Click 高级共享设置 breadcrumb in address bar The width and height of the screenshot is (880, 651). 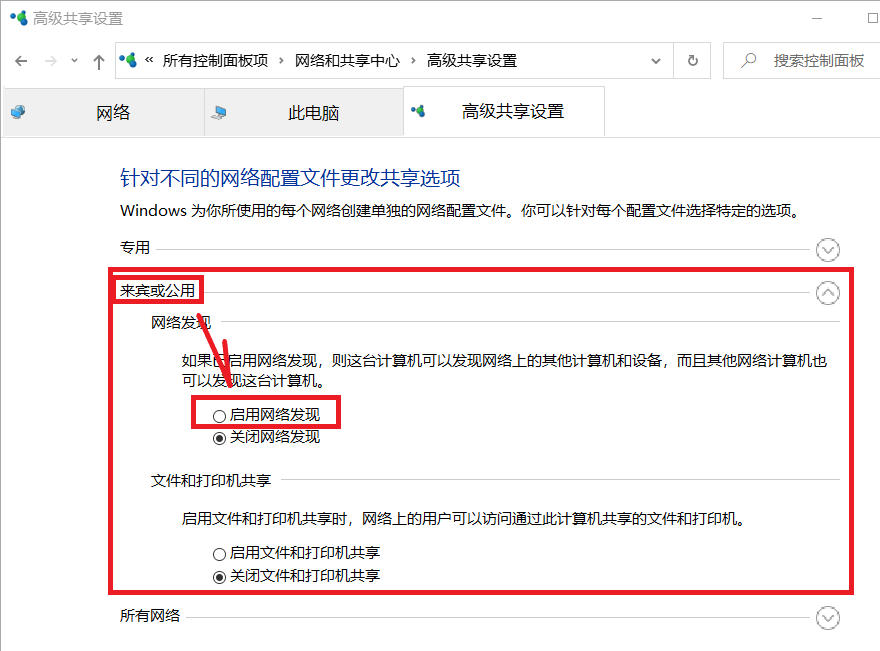[x=471, y=60]
